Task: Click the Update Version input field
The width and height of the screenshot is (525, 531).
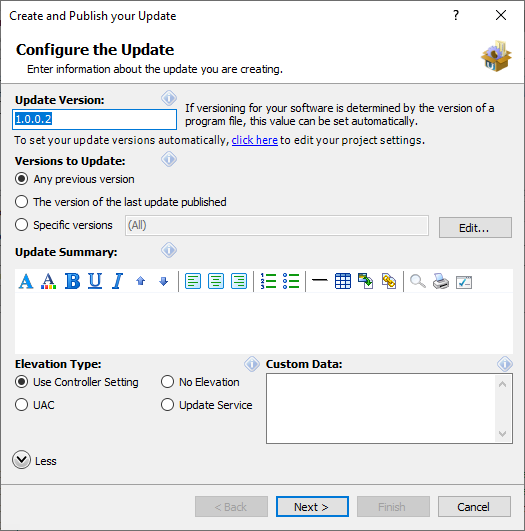Action: pos(94,119)
